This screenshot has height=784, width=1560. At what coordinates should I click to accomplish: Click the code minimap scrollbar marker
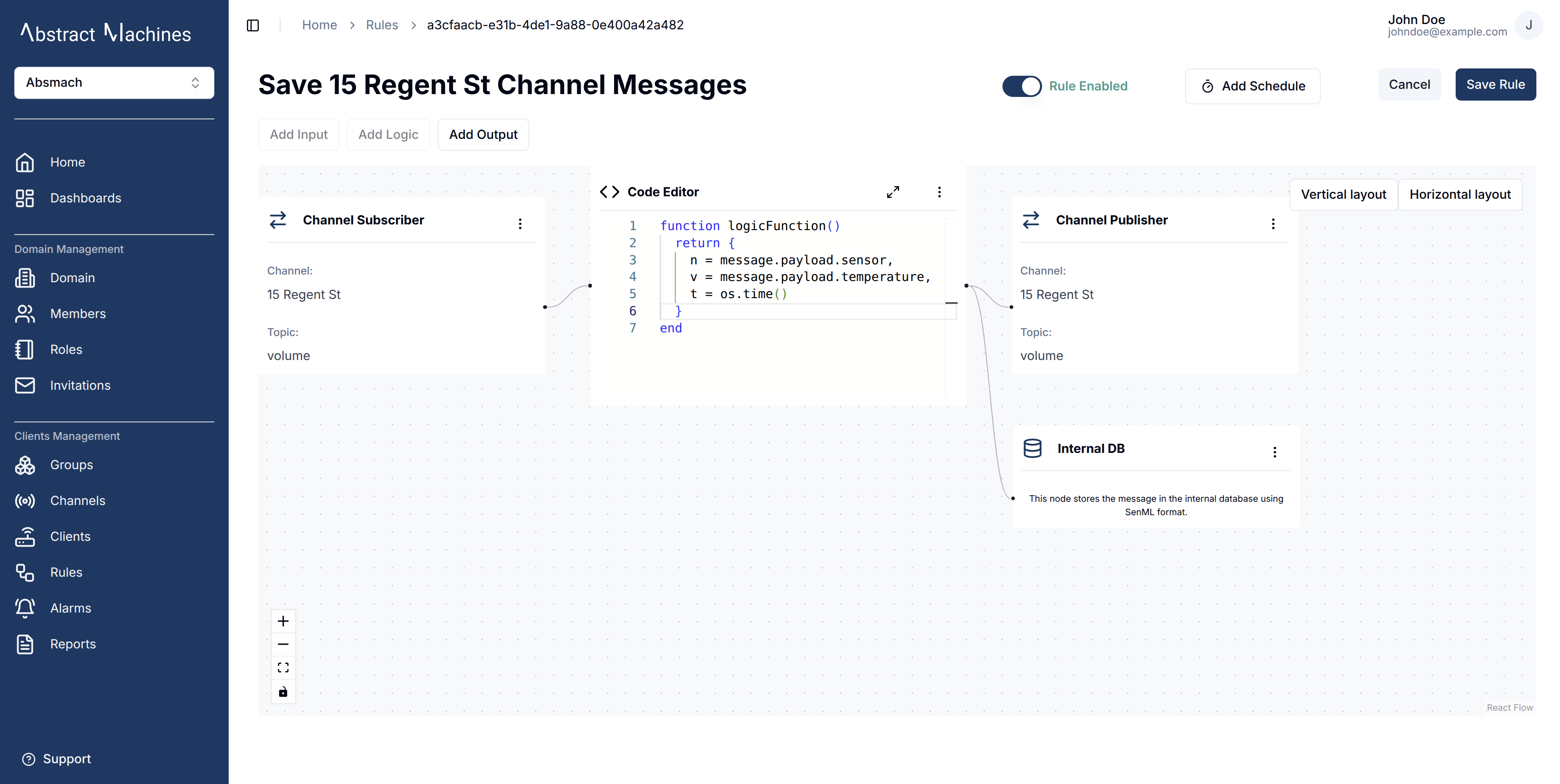point(952,303)
